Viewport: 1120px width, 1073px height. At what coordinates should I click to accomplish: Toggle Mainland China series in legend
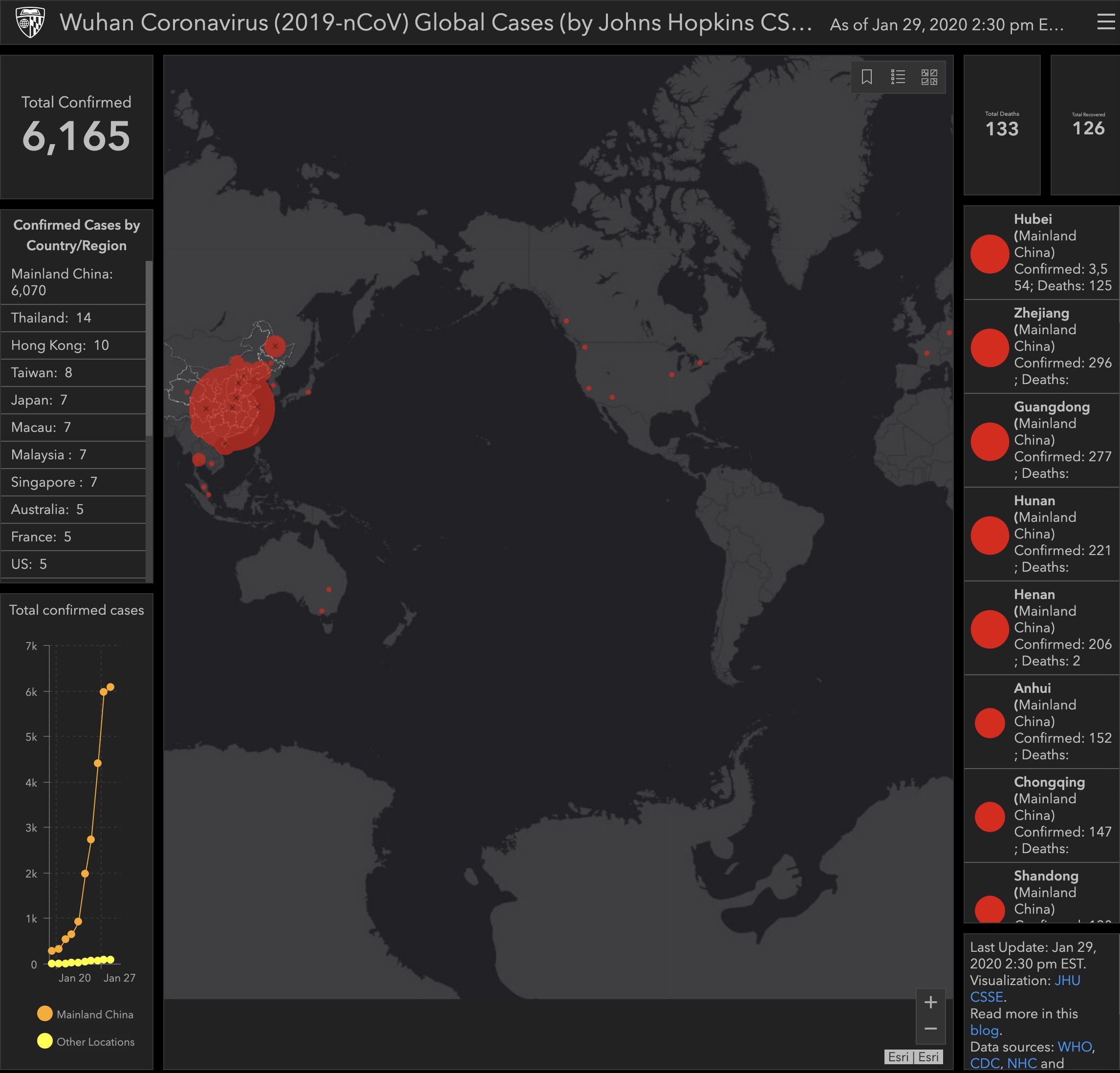[x=86, y=1014]
